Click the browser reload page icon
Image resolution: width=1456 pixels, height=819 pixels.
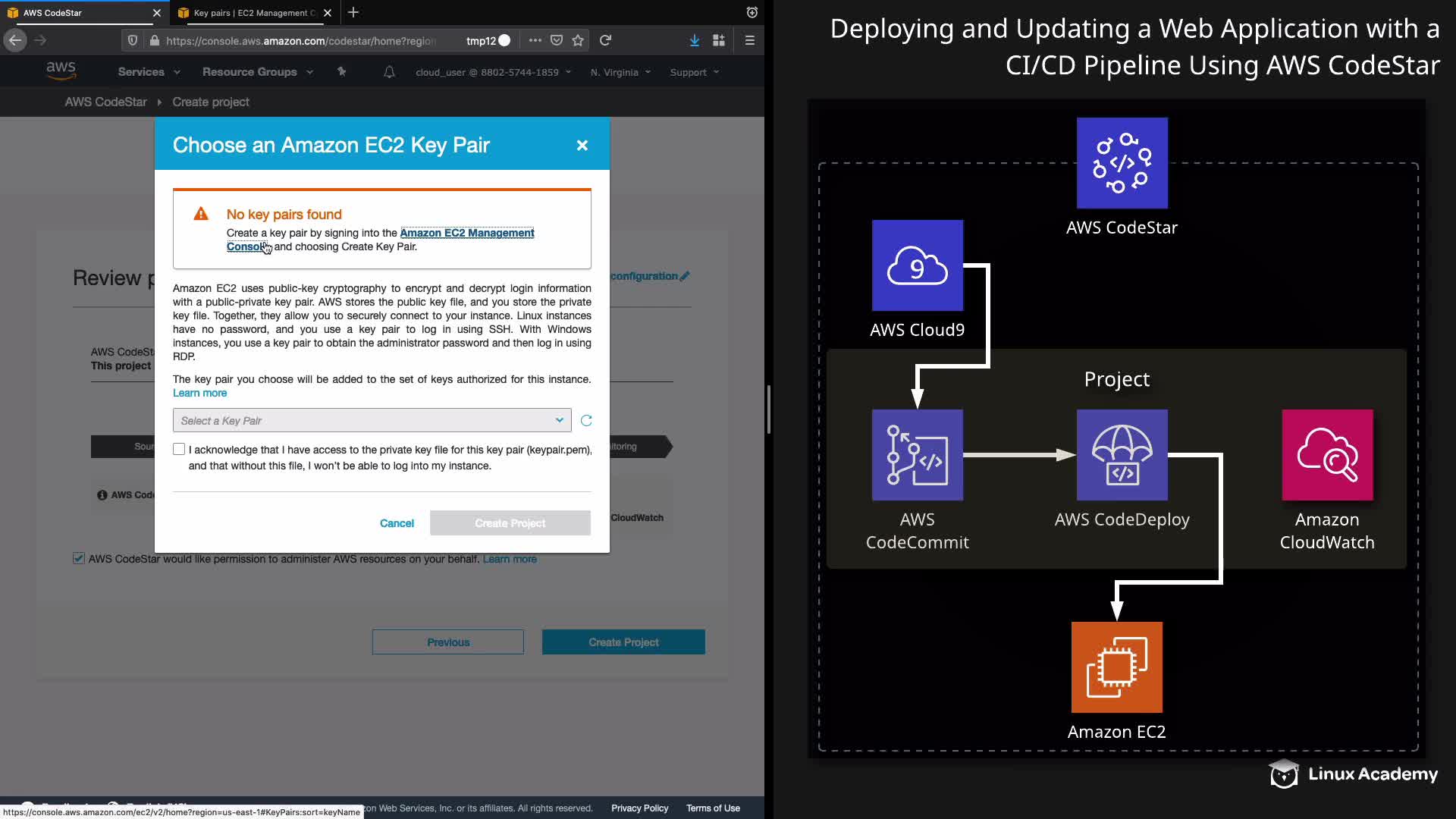click(x=605, y=40)
